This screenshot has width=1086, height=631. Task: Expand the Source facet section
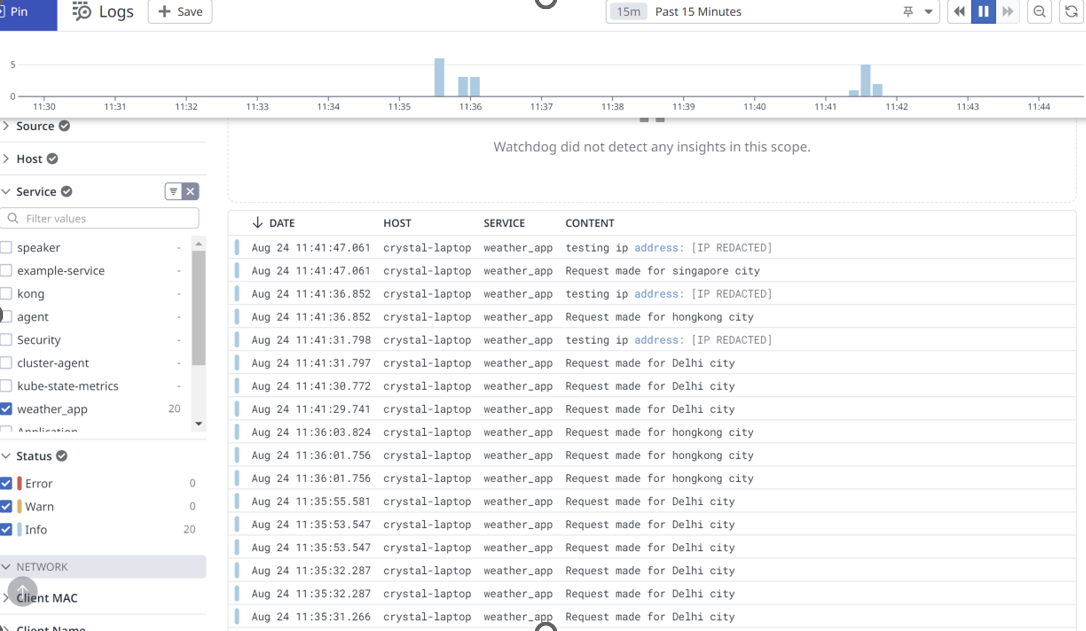[6, 126]
